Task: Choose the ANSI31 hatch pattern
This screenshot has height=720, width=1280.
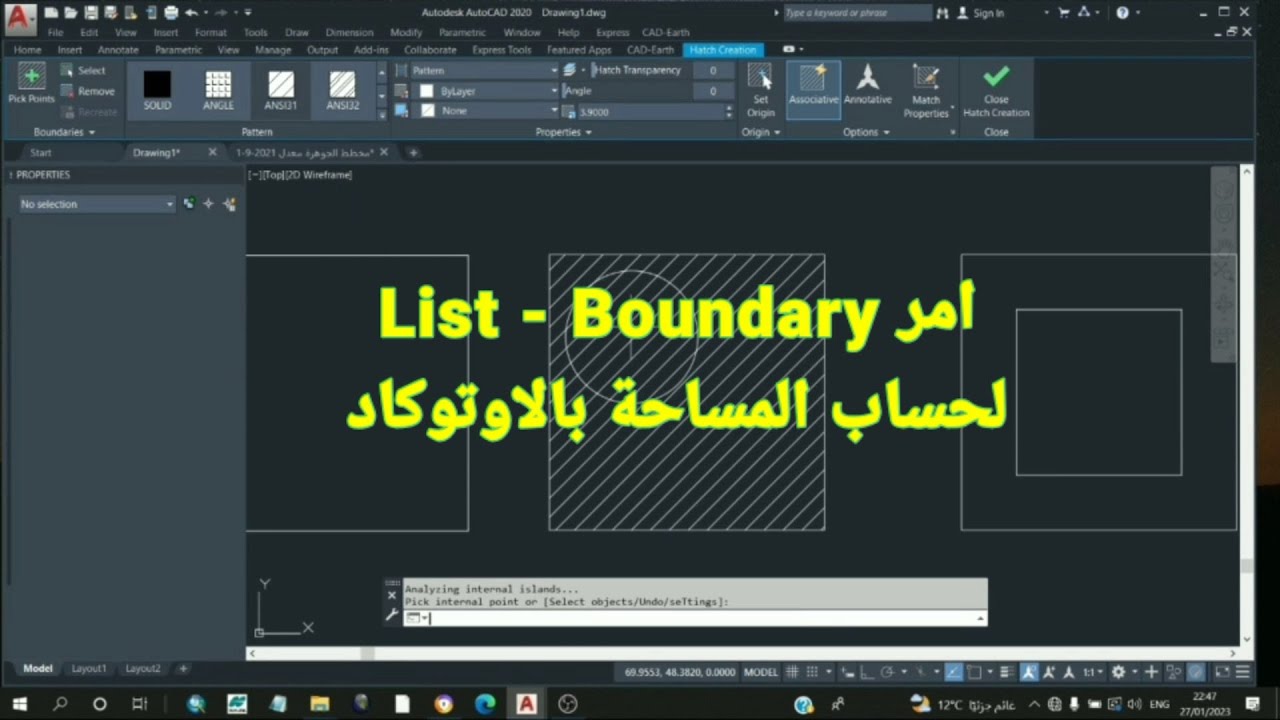Action: 281,90
